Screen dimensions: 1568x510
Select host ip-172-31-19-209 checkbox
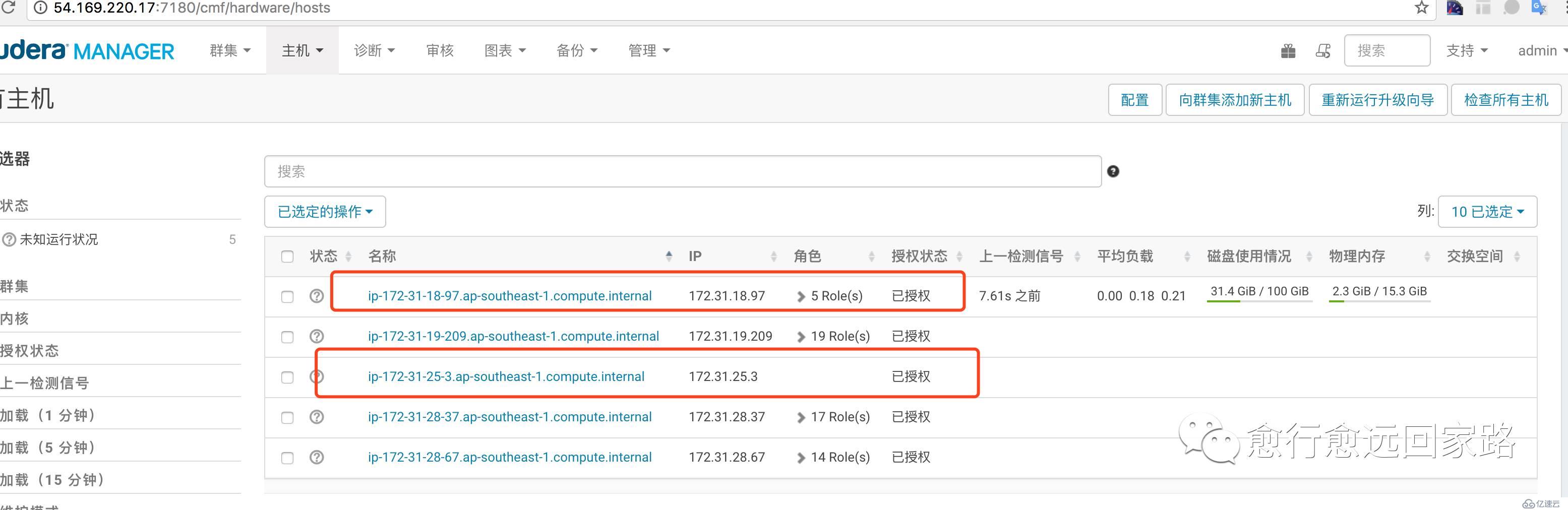click(287, 337)
